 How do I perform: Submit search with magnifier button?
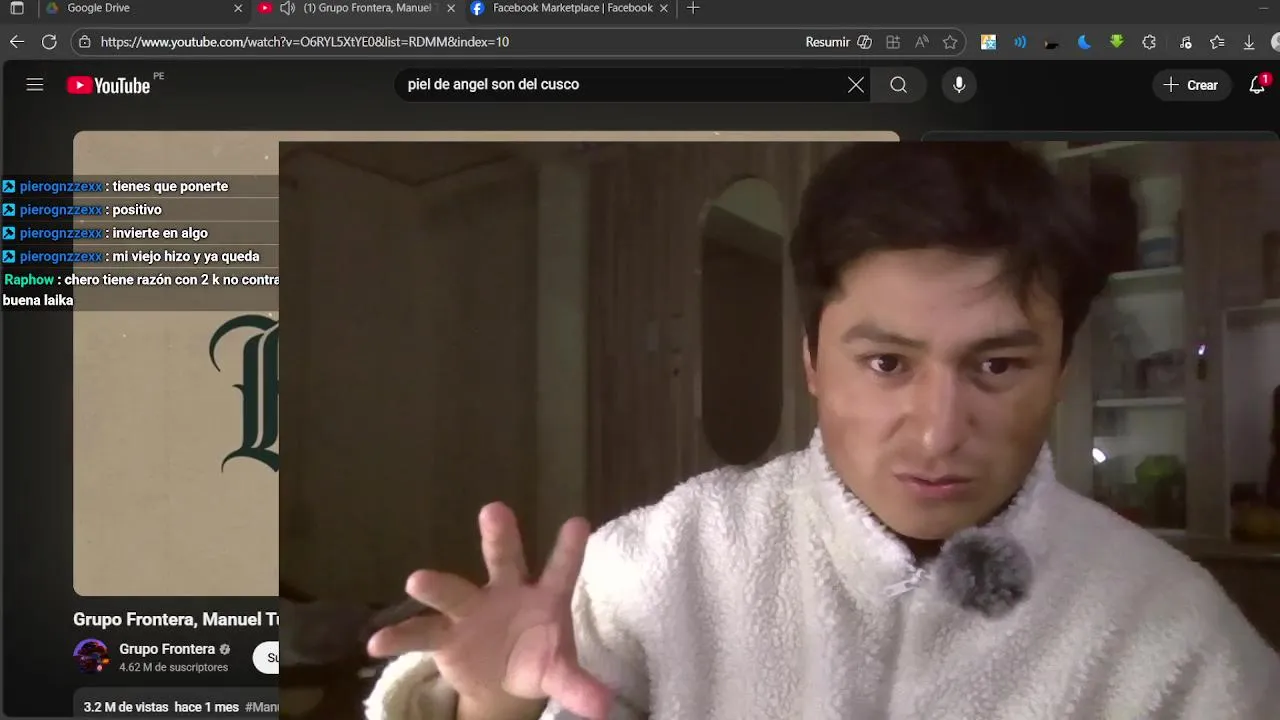(x=898, y=85)
